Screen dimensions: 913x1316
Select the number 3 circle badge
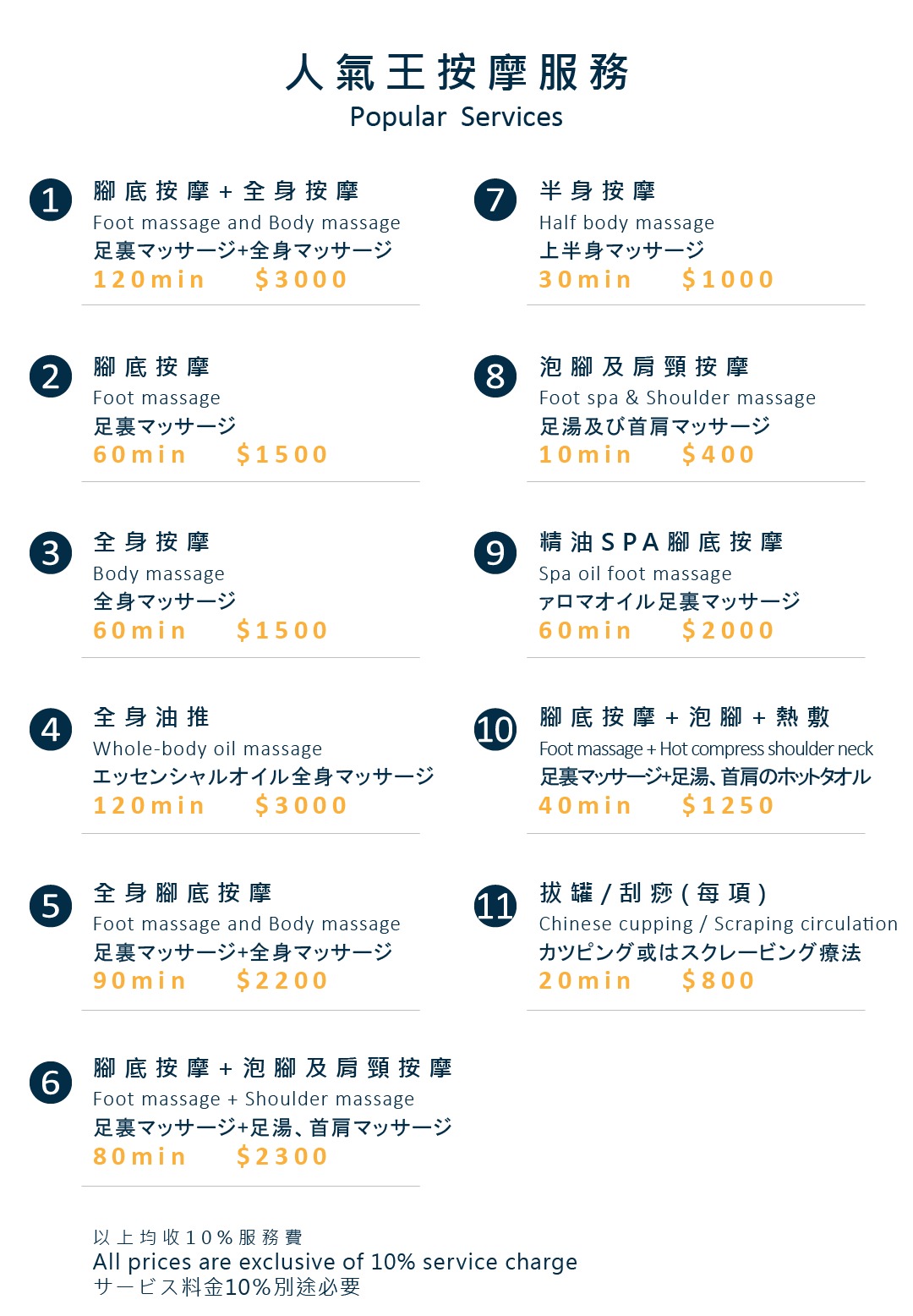pos(51,552)
